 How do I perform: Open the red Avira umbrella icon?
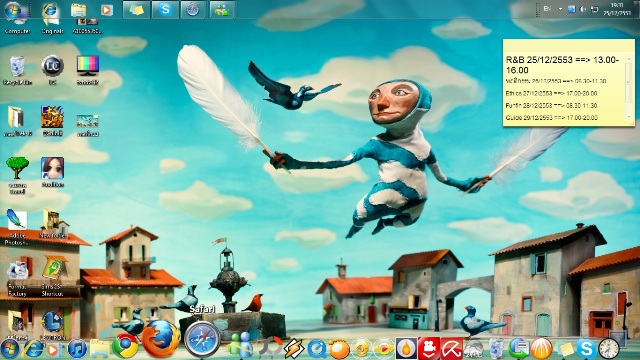click(x=451, y=349)
